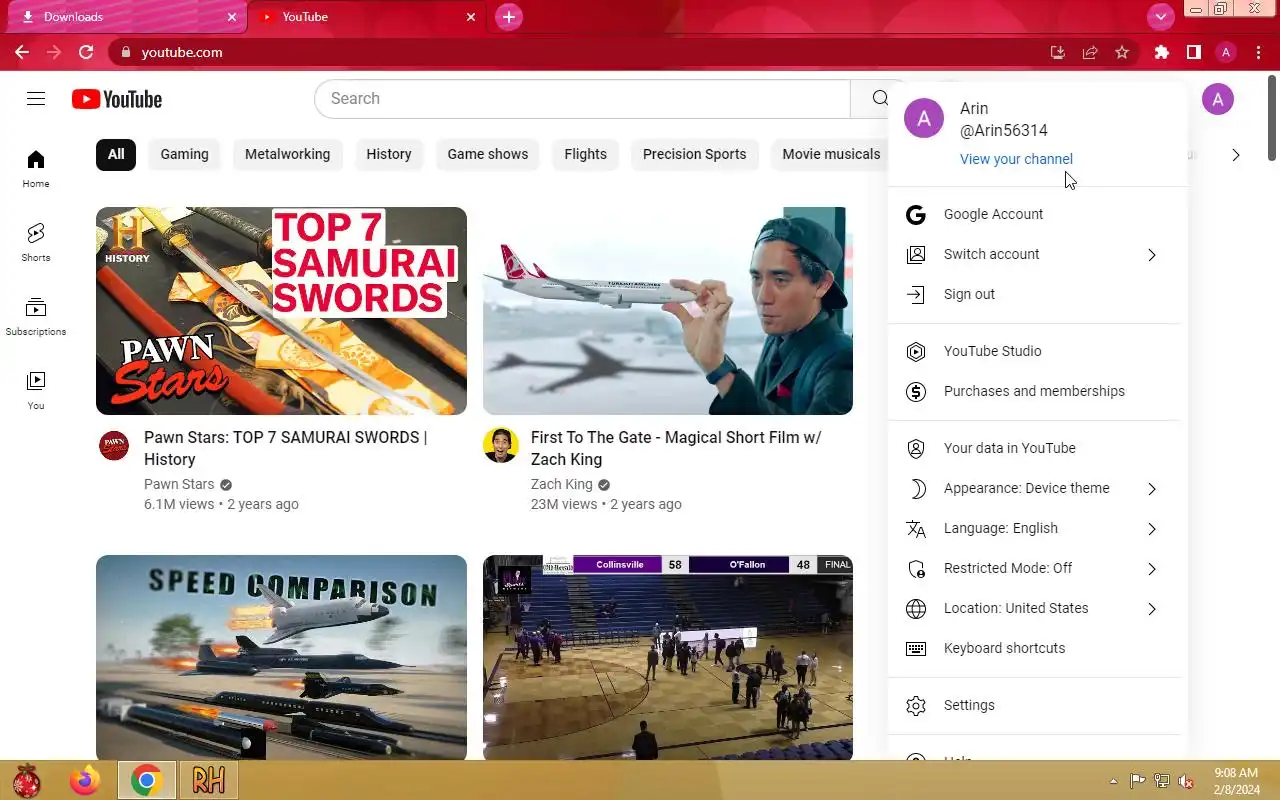Click the install app icon in address bar
The height and width of the screenshot is (800, 1280).
(x=1057, y=52)
